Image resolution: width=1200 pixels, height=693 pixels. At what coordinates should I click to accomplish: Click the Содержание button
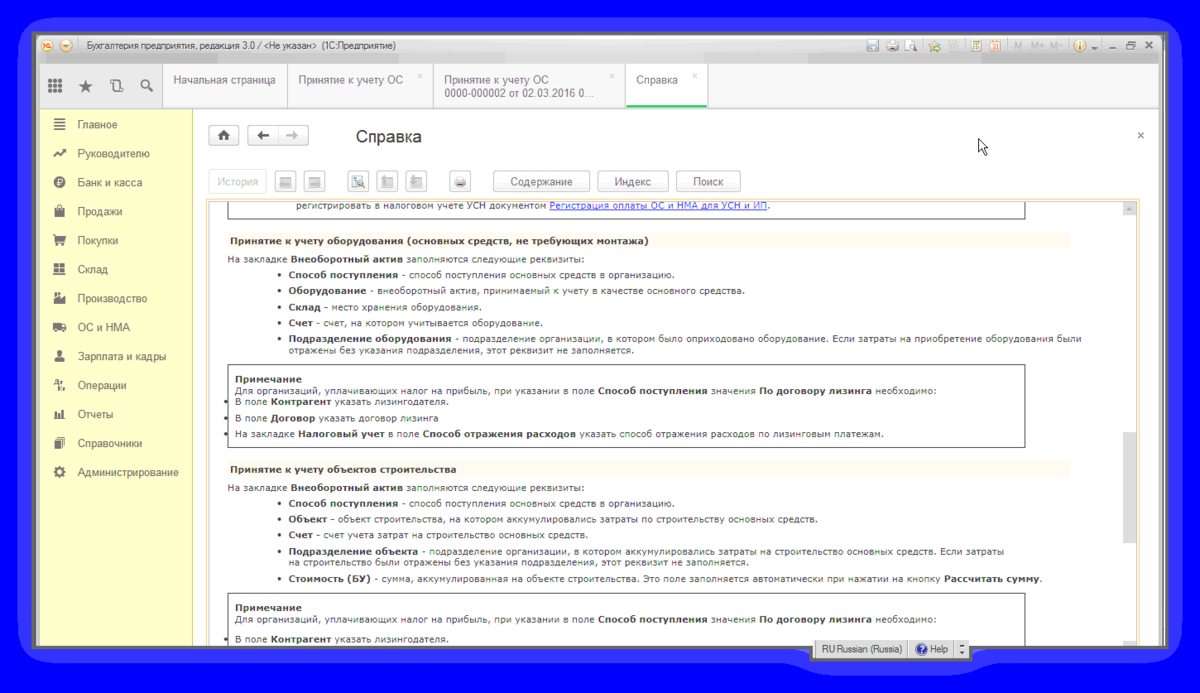540,181
